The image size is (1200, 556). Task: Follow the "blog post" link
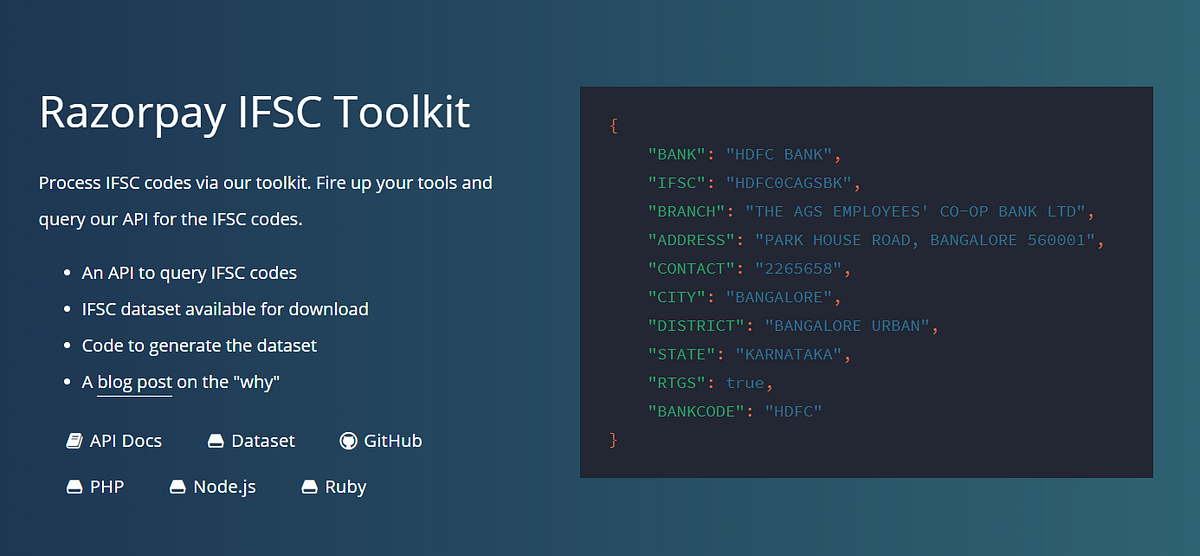click(135, 382)
